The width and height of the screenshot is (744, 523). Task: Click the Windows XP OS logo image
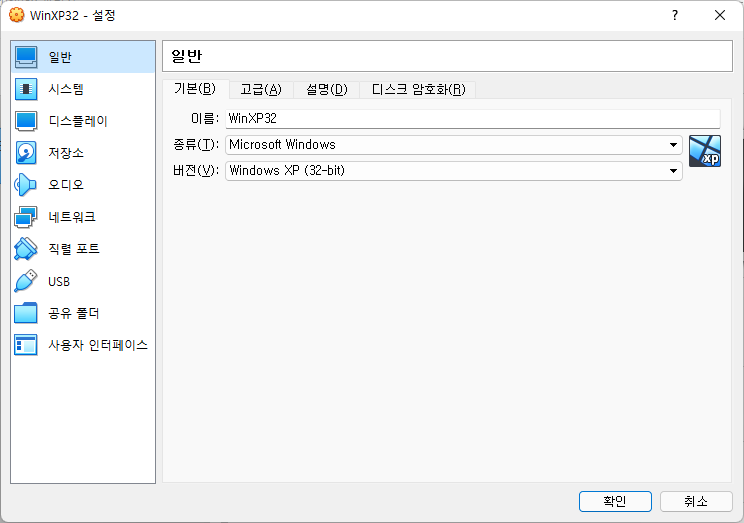705,151
